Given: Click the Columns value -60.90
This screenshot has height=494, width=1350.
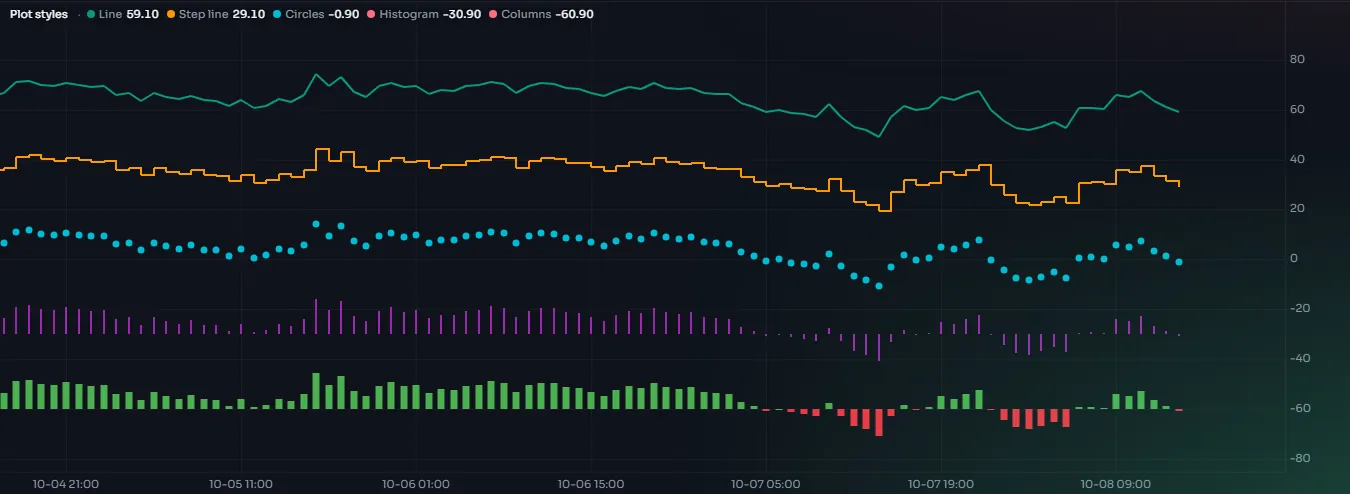Looking at the screenshot, I should click(x=573, y=15).
